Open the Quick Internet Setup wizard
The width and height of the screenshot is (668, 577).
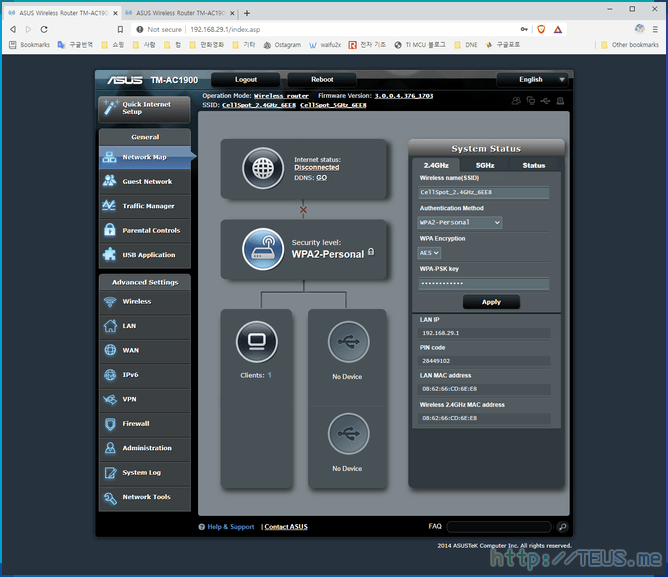click(x=144, y=109)
